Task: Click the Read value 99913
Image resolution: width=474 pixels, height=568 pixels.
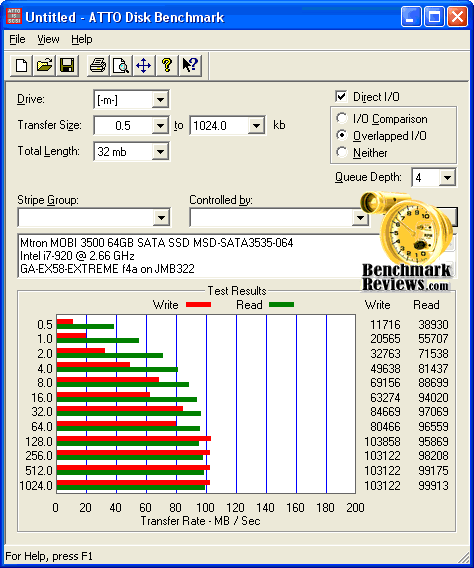Action: click(x=433, y=485)
